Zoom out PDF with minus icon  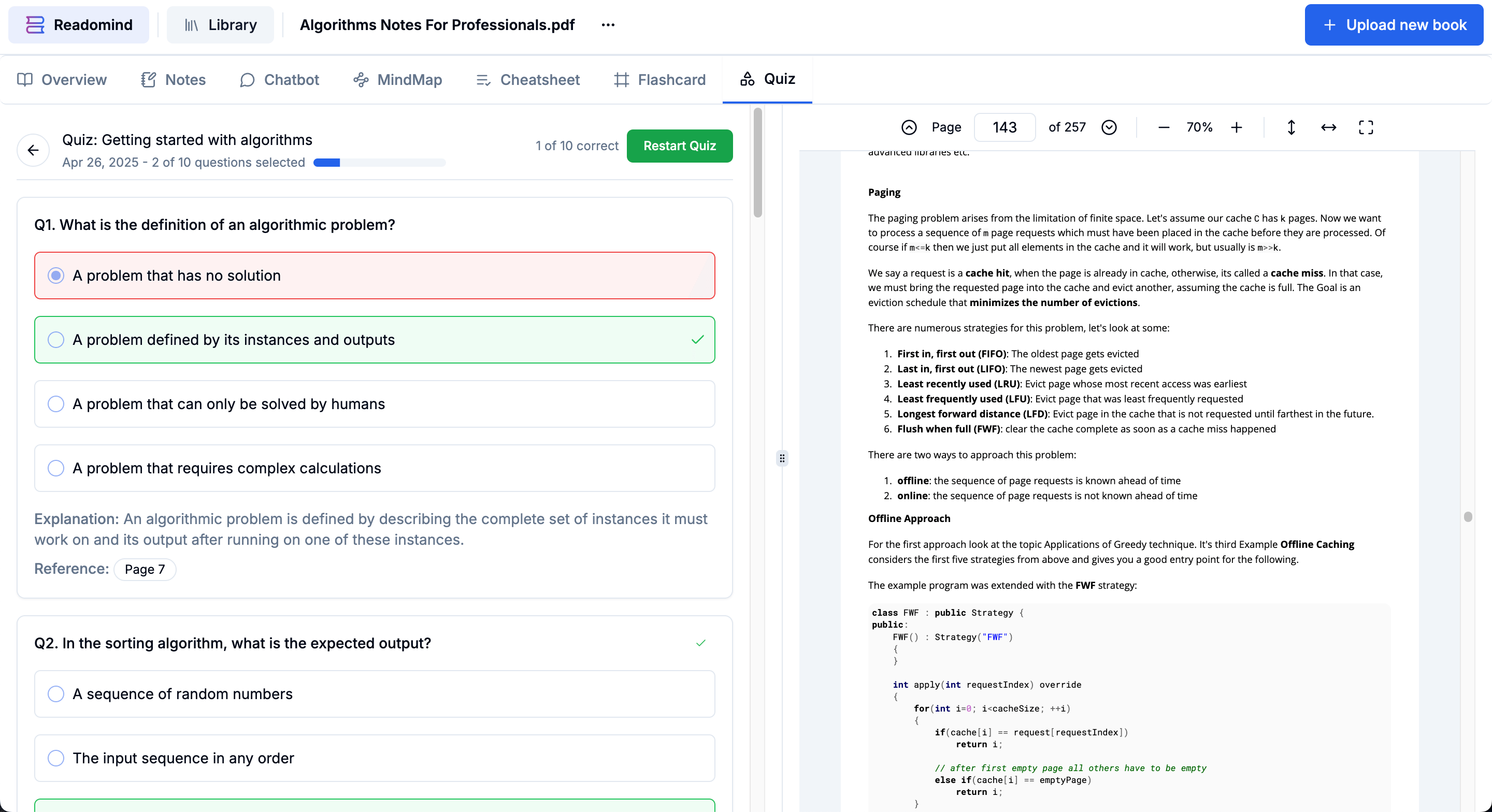[1163, 127]
